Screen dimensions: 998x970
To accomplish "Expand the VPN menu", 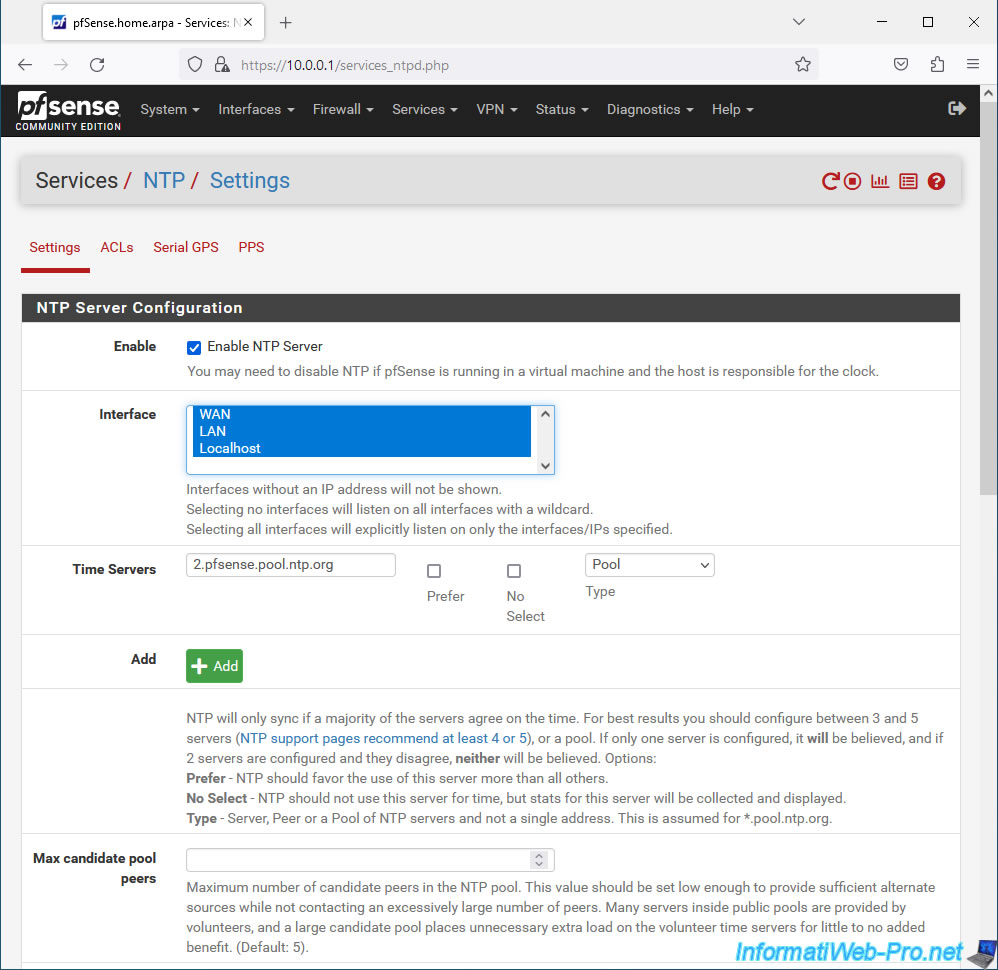I will point(496,109).
